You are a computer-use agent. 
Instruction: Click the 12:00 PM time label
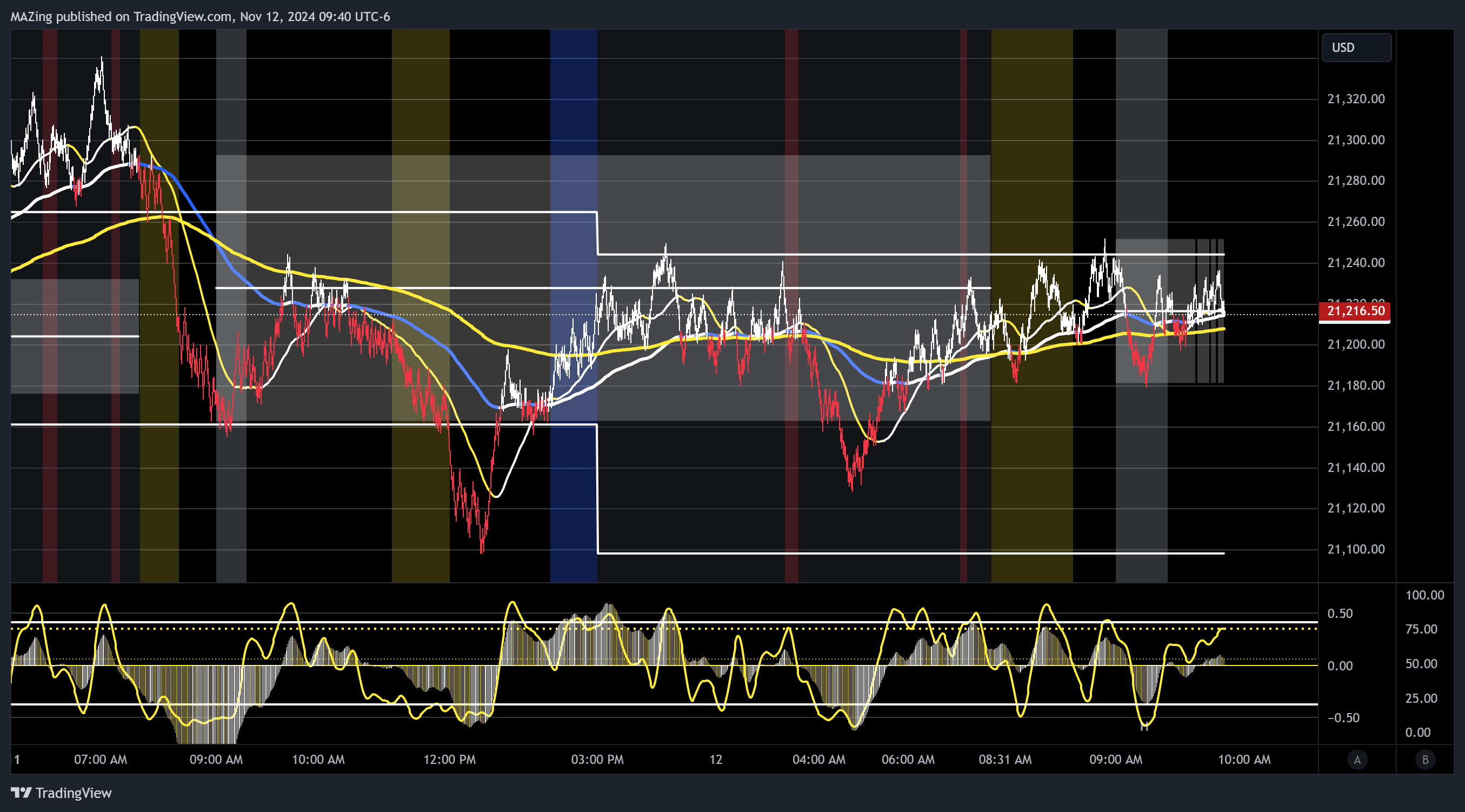[x=449, y=760]
